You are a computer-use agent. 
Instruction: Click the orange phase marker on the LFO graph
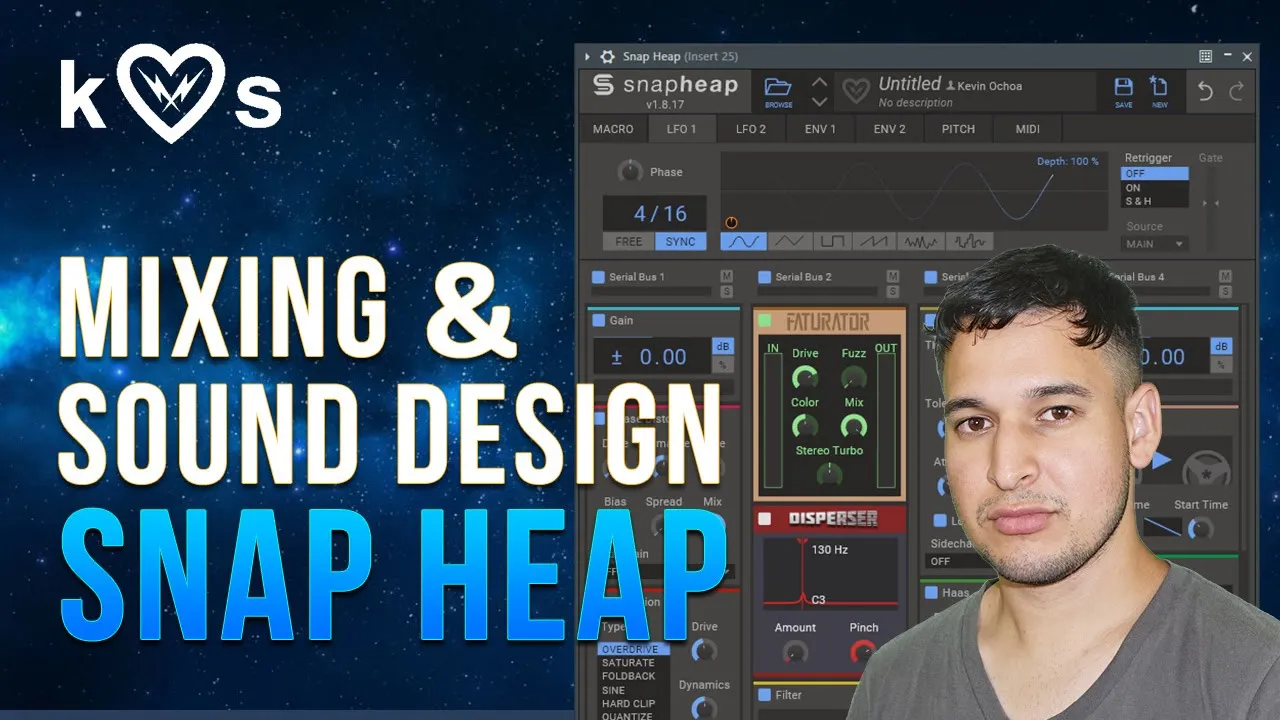tap(731, 222)
